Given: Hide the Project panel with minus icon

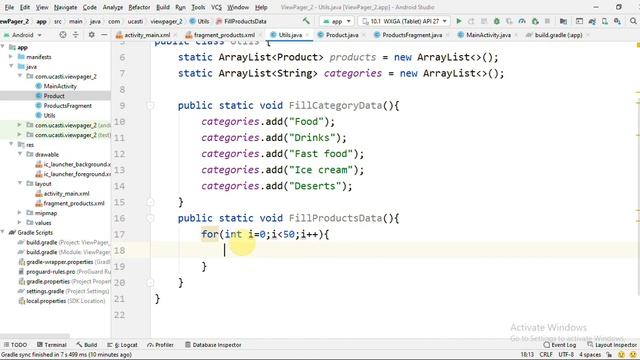Looking at the screenshot, I should (104, 35).
